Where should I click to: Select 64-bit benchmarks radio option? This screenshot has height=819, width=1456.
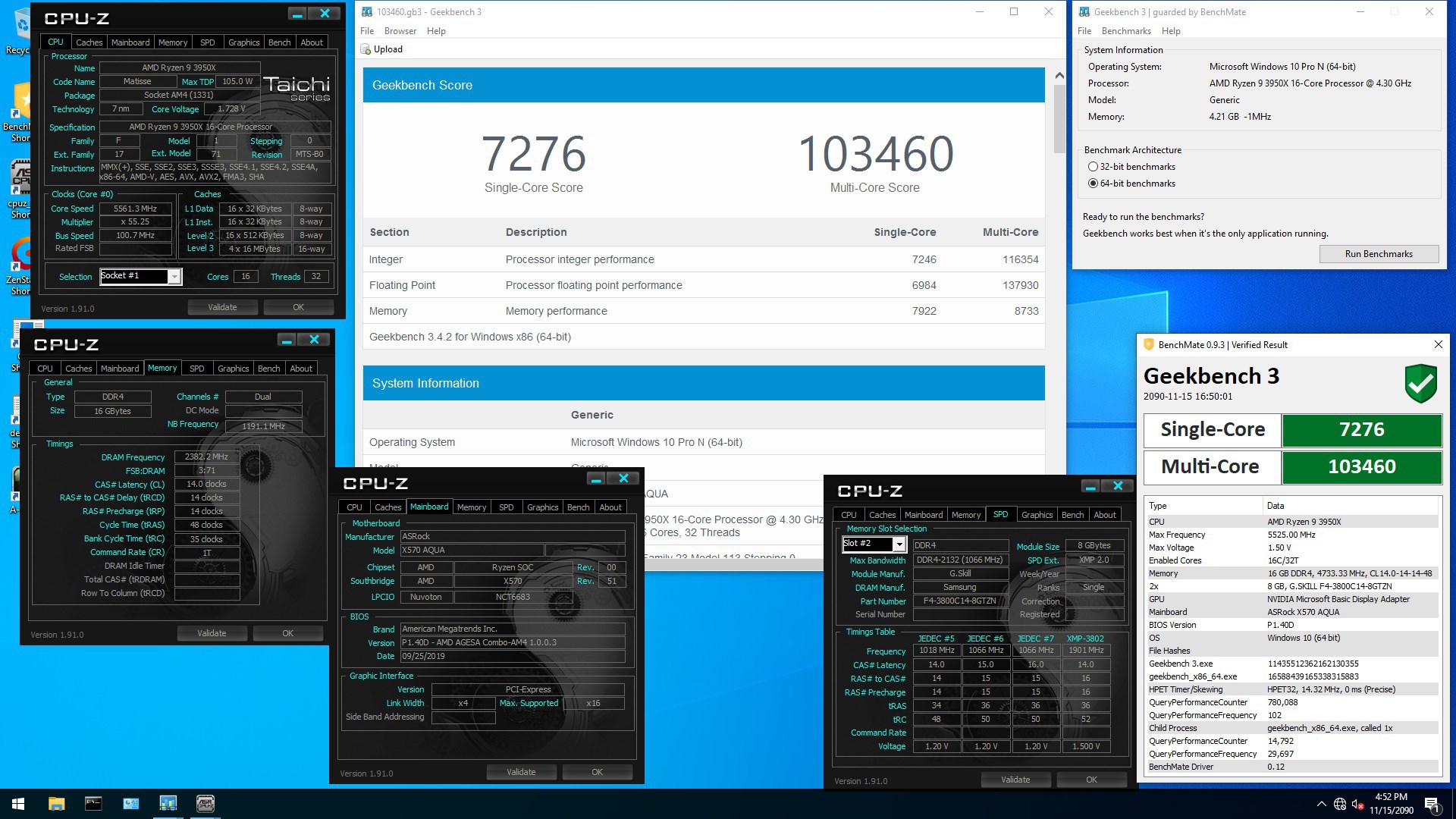click(x=1093, y=184)
